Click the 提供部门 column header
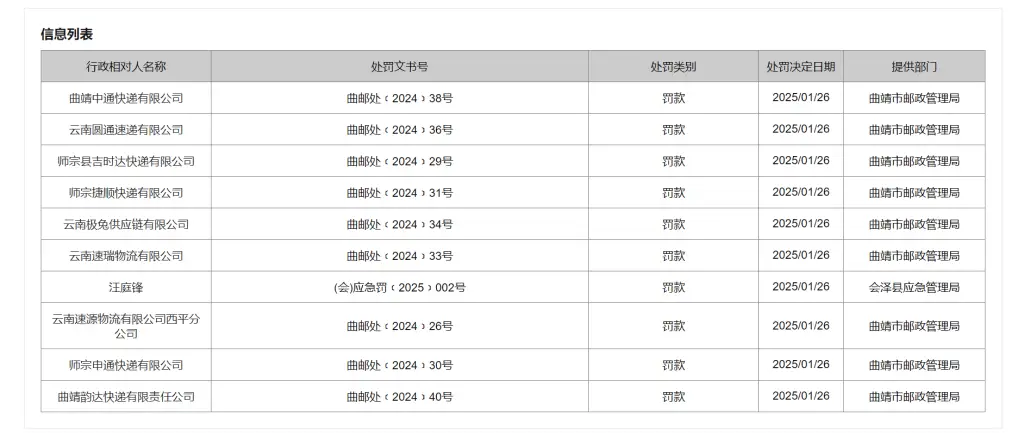The width and height of the screenshot is (1024, 441). tap(914, 67)
